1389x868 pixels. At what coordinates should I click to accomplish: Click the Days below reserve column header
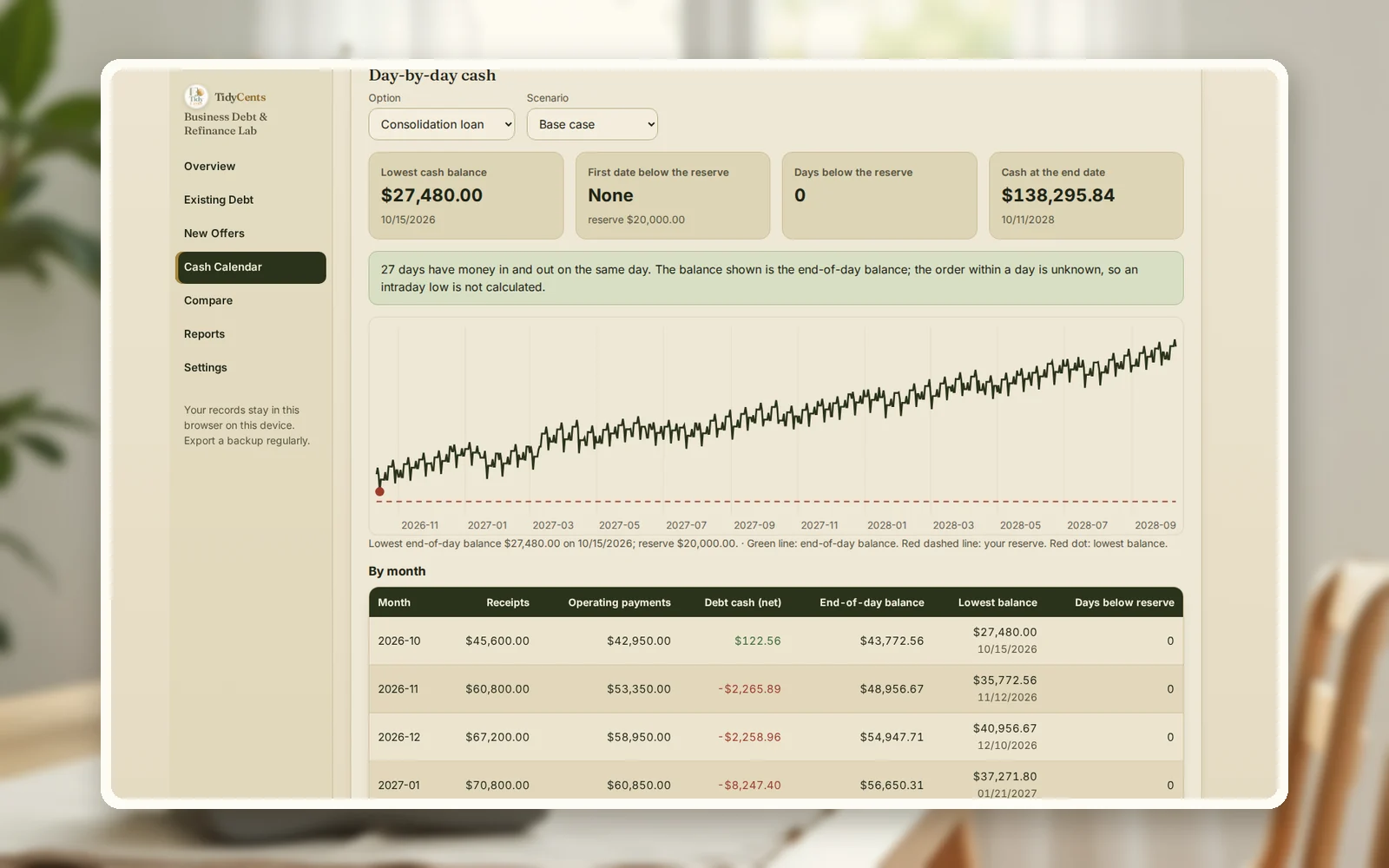coord(1124,602)
